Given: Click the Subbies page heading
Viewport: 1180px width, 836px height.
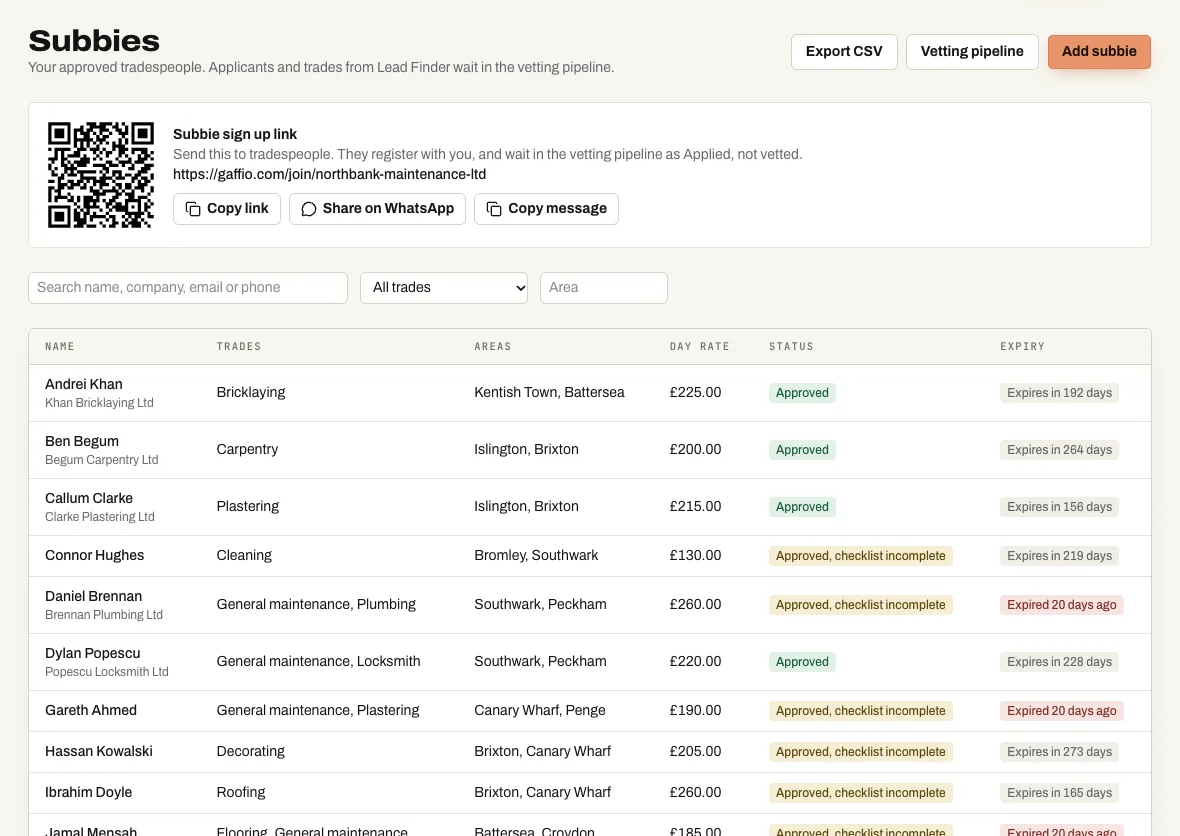Looking at the screenshot, I should point(94,41).
